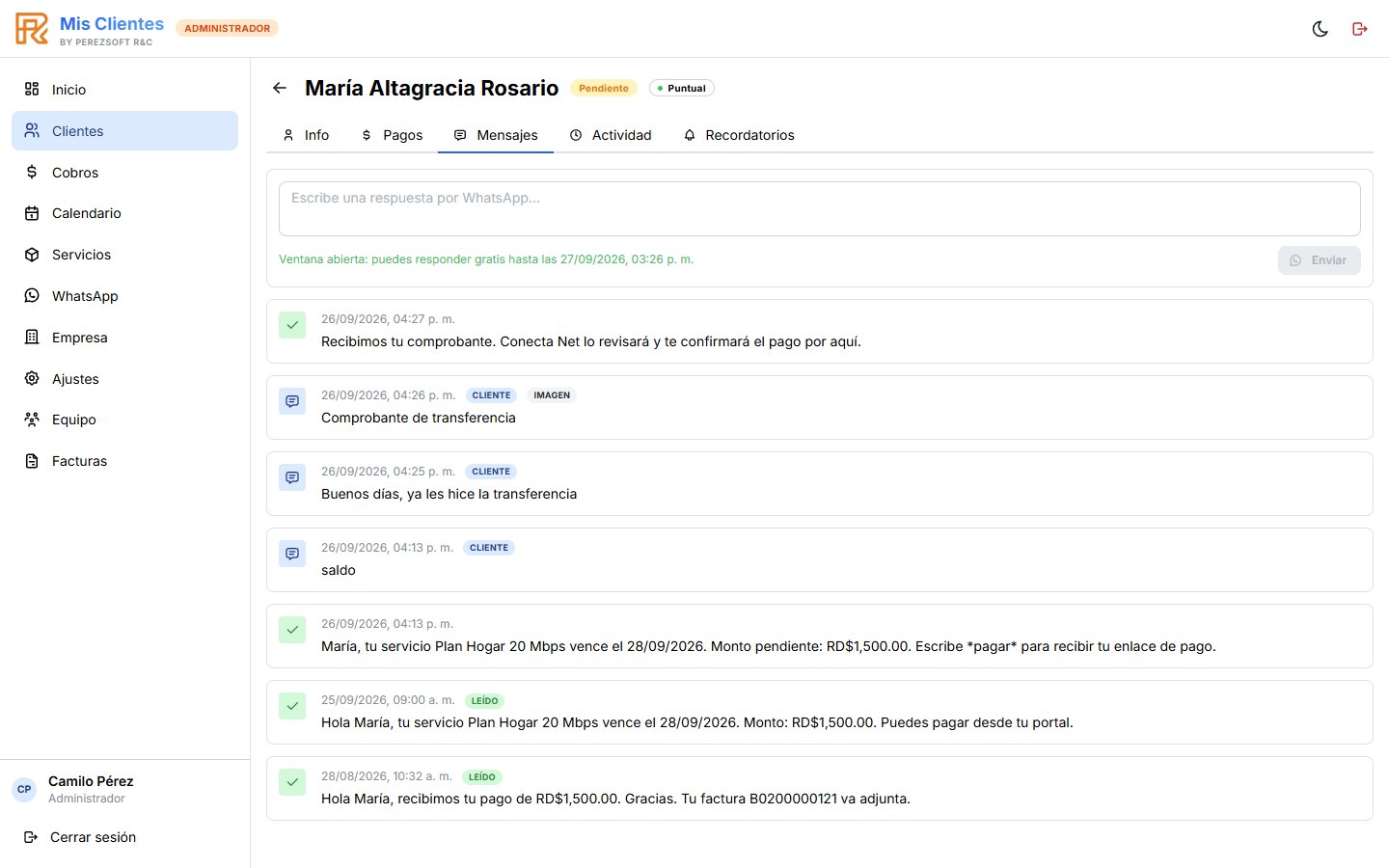Viewport: 1389px width, 868px height.
Task: Click the WhatsApp sidebar icon
Action: [32, 296]
